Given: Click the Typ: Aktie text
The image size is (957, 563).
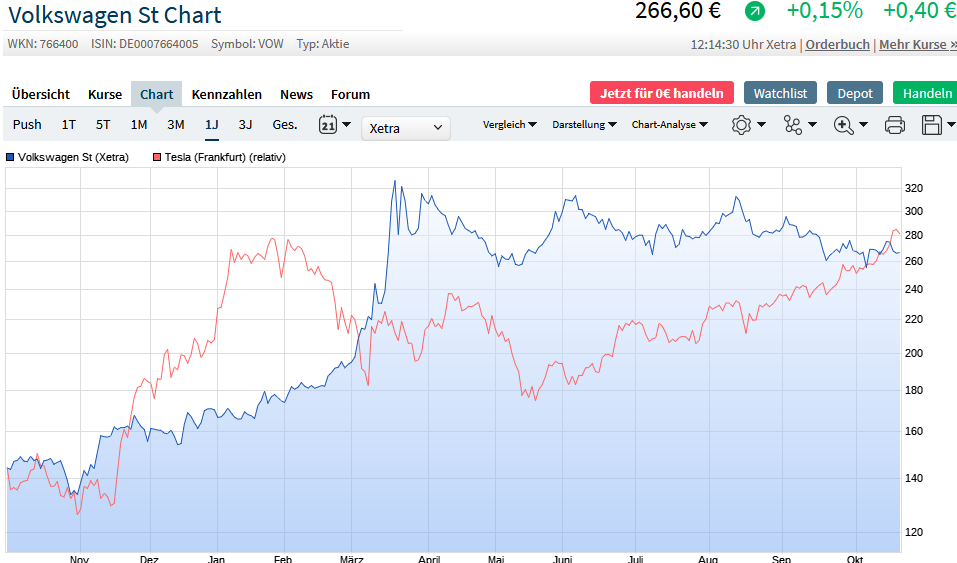Looking at the screenshot, I should click(x=323, y=44).
